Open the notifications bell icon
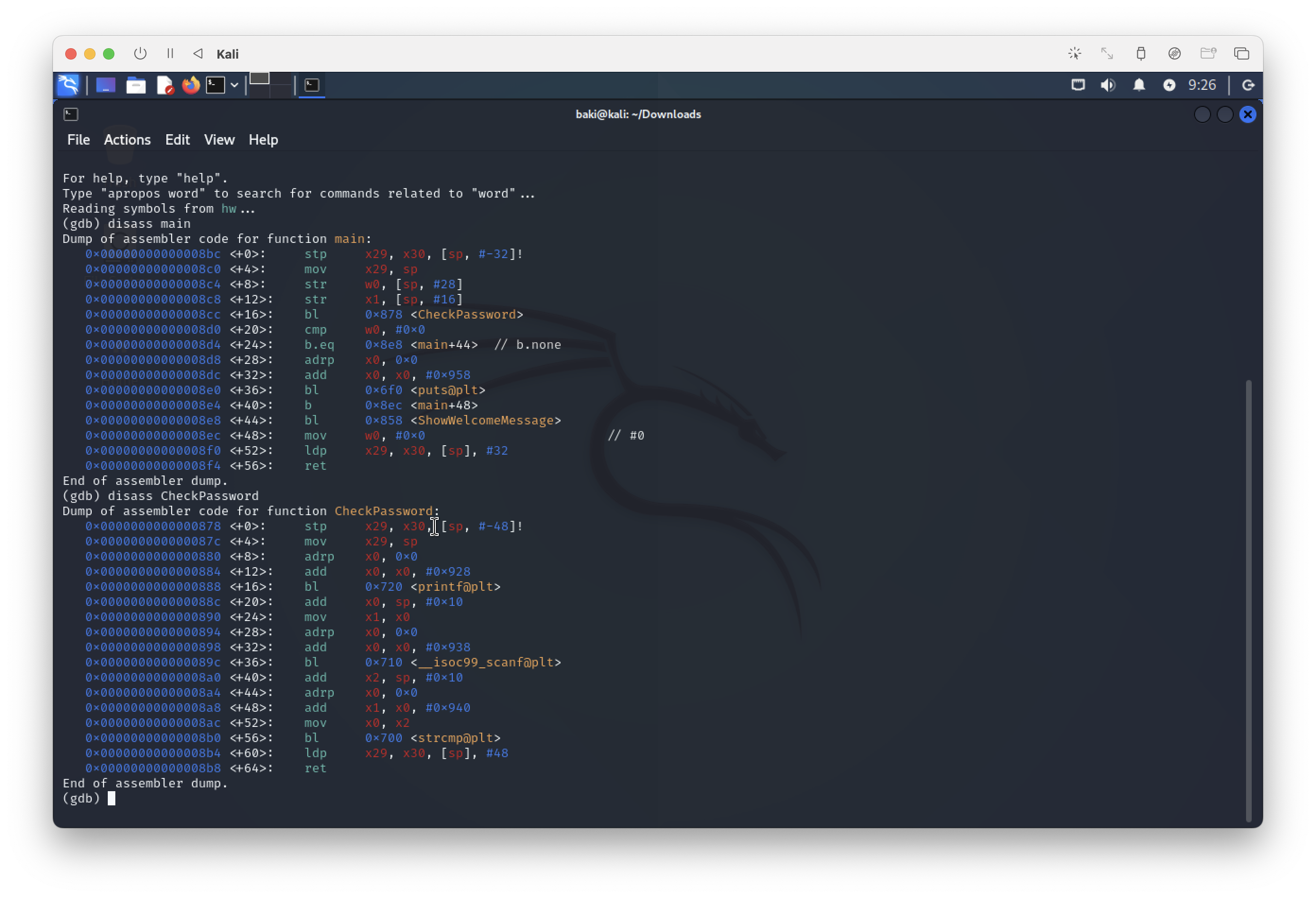Image resolution: width=1316 pixels, height=898 pixels. [x=1139, y=85]
